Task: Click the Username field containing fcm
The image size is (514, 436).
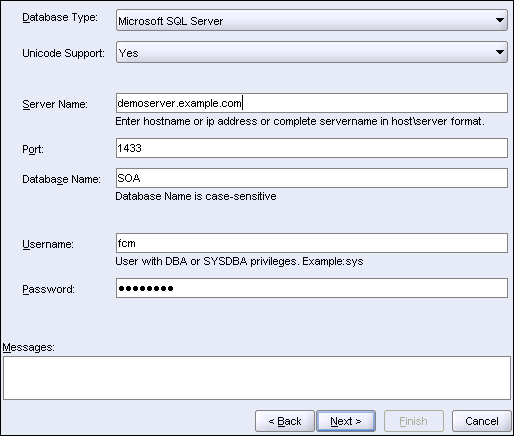Action: click(312, 243)
